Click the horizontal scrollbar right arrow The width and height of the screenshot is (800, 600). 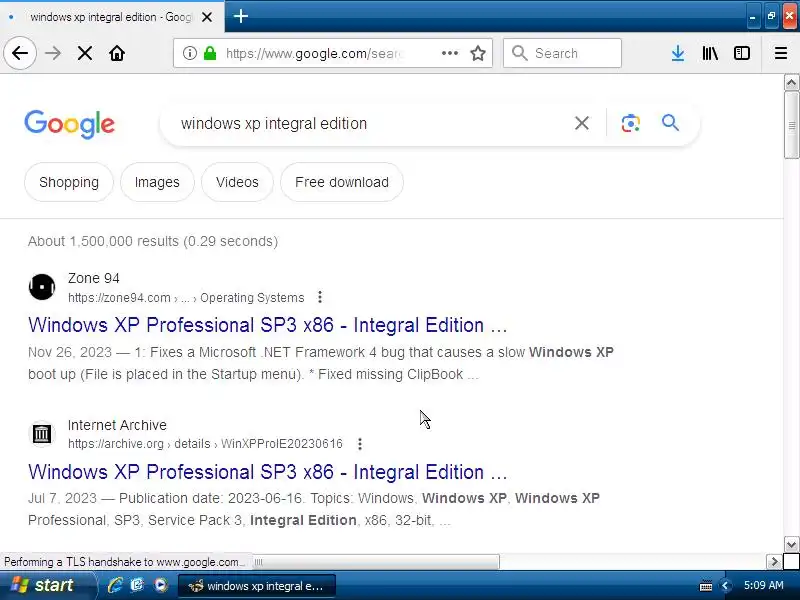click(x=774, y=562)
